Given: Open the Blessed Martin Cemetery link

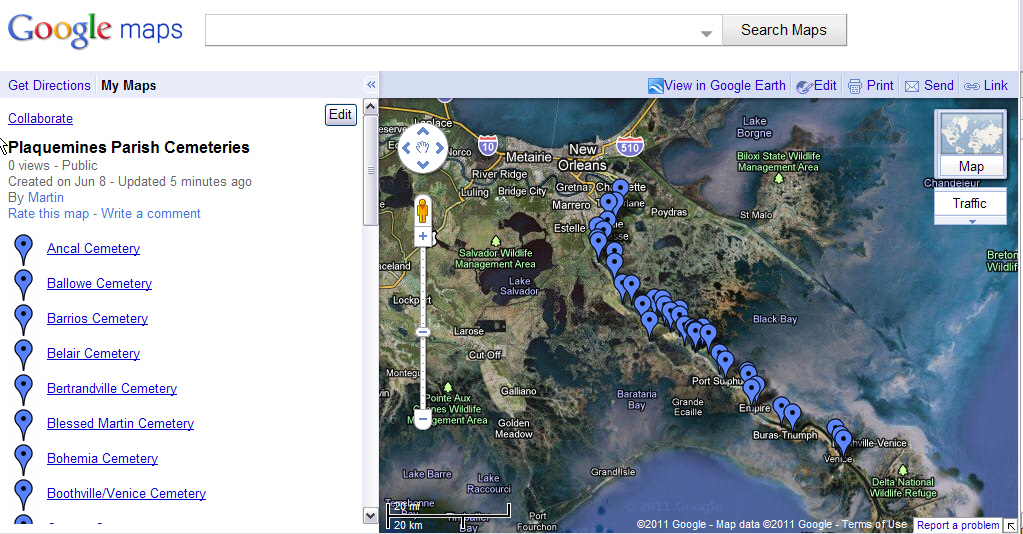Looking at the screenshot, I should coord(120,424).
